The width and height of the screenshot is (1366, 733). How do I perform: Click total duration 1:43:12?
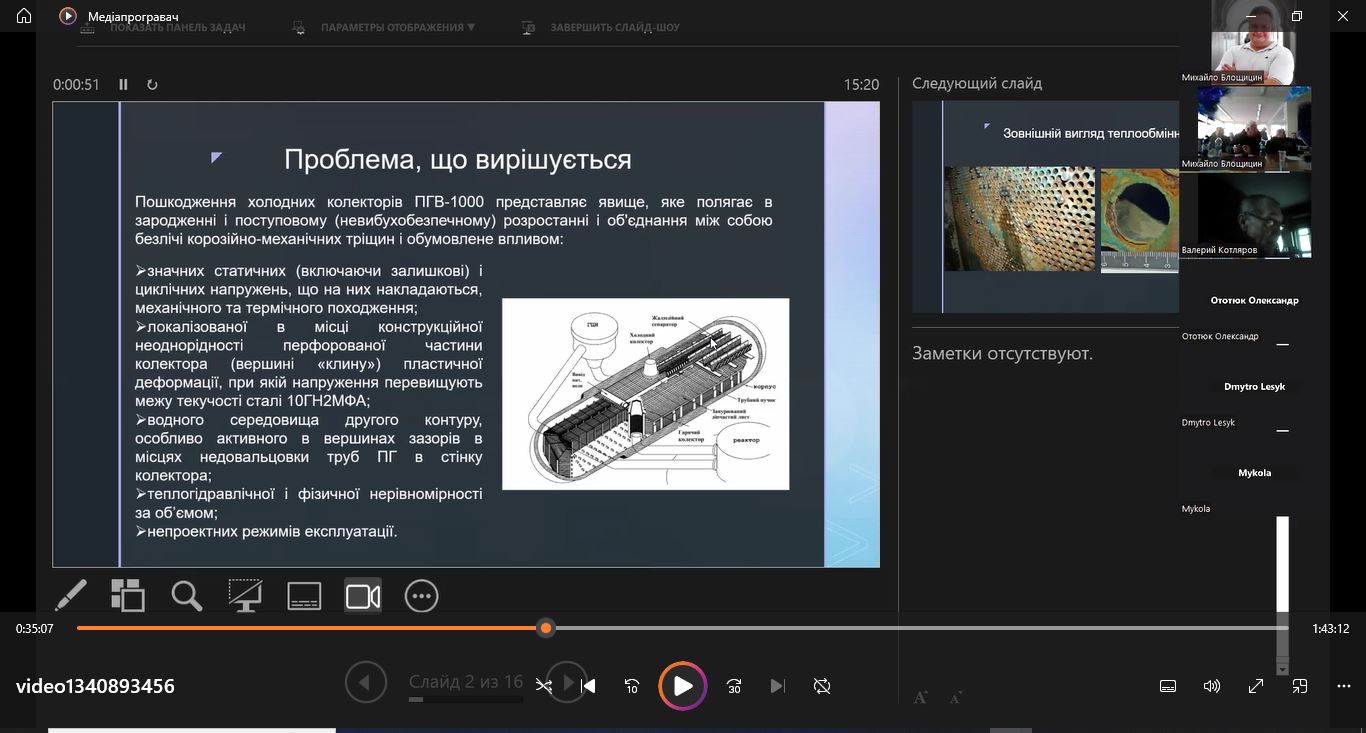pyautogui.click(x=1331, y=629)
